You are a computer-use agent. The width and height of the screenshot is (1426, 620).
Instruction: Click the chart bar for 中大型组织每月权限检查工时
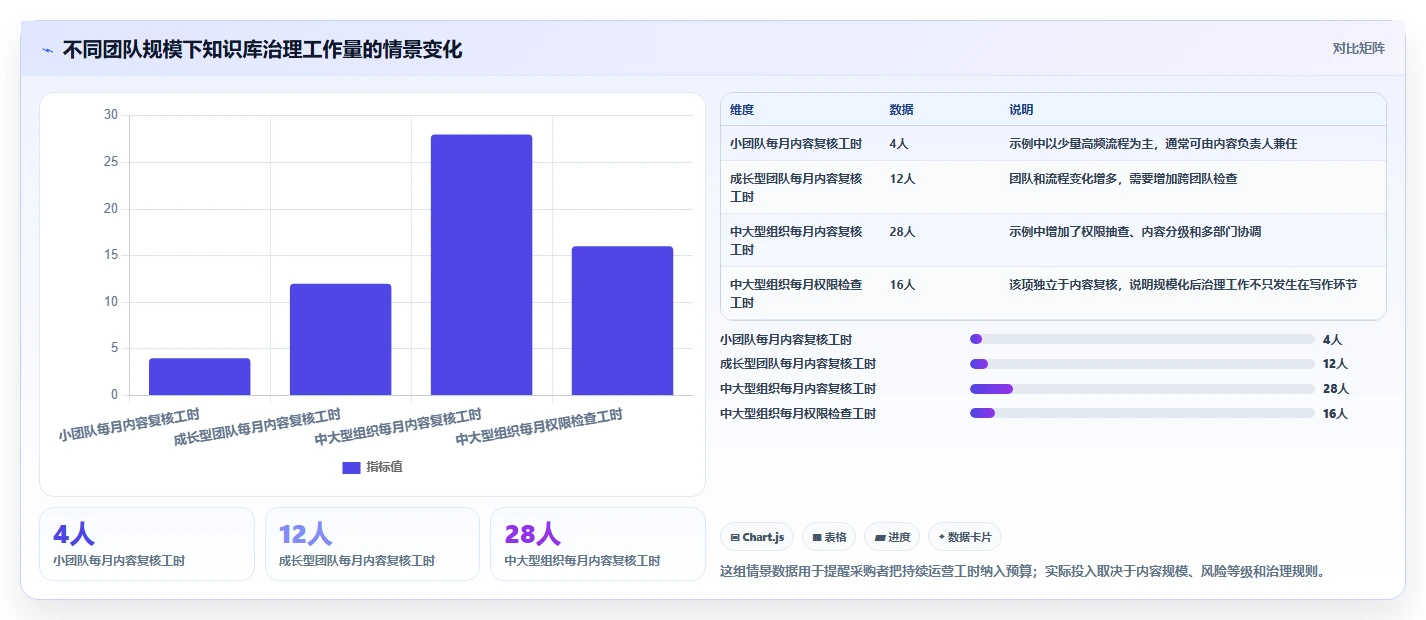(622, 321)
